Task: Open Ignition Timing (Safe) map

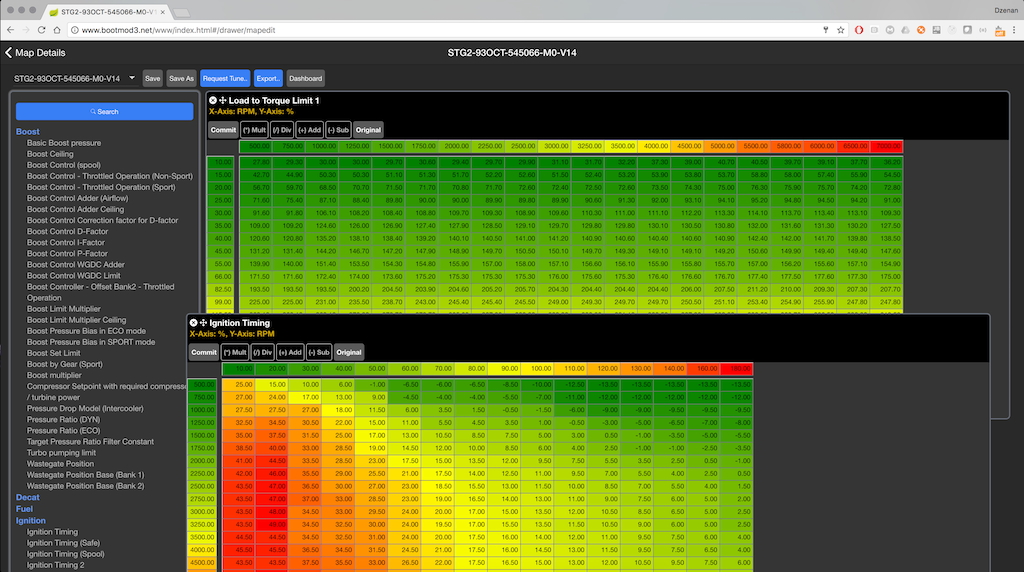Action: (63, 543)
